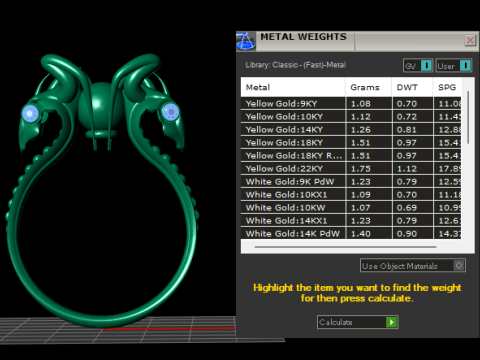Sort by the SPG column header

[447, 87]
